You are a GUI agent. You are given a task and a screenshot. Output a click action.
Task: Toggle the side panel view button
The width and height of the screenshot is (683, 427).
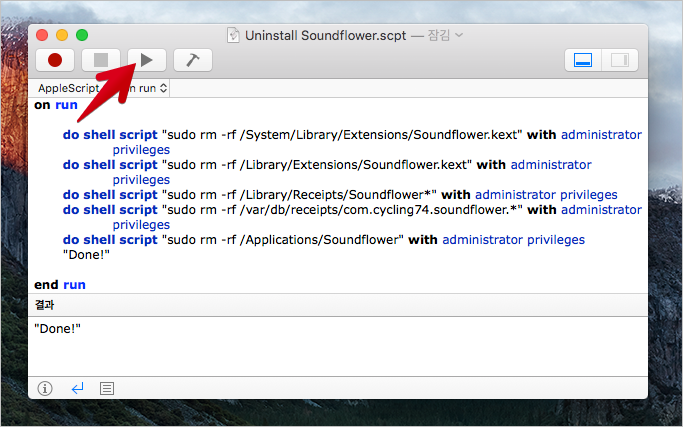620,60
